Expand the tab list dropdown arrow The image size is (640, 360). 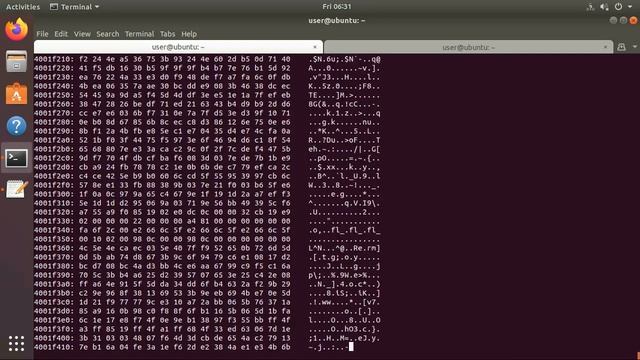click(635, 47)
